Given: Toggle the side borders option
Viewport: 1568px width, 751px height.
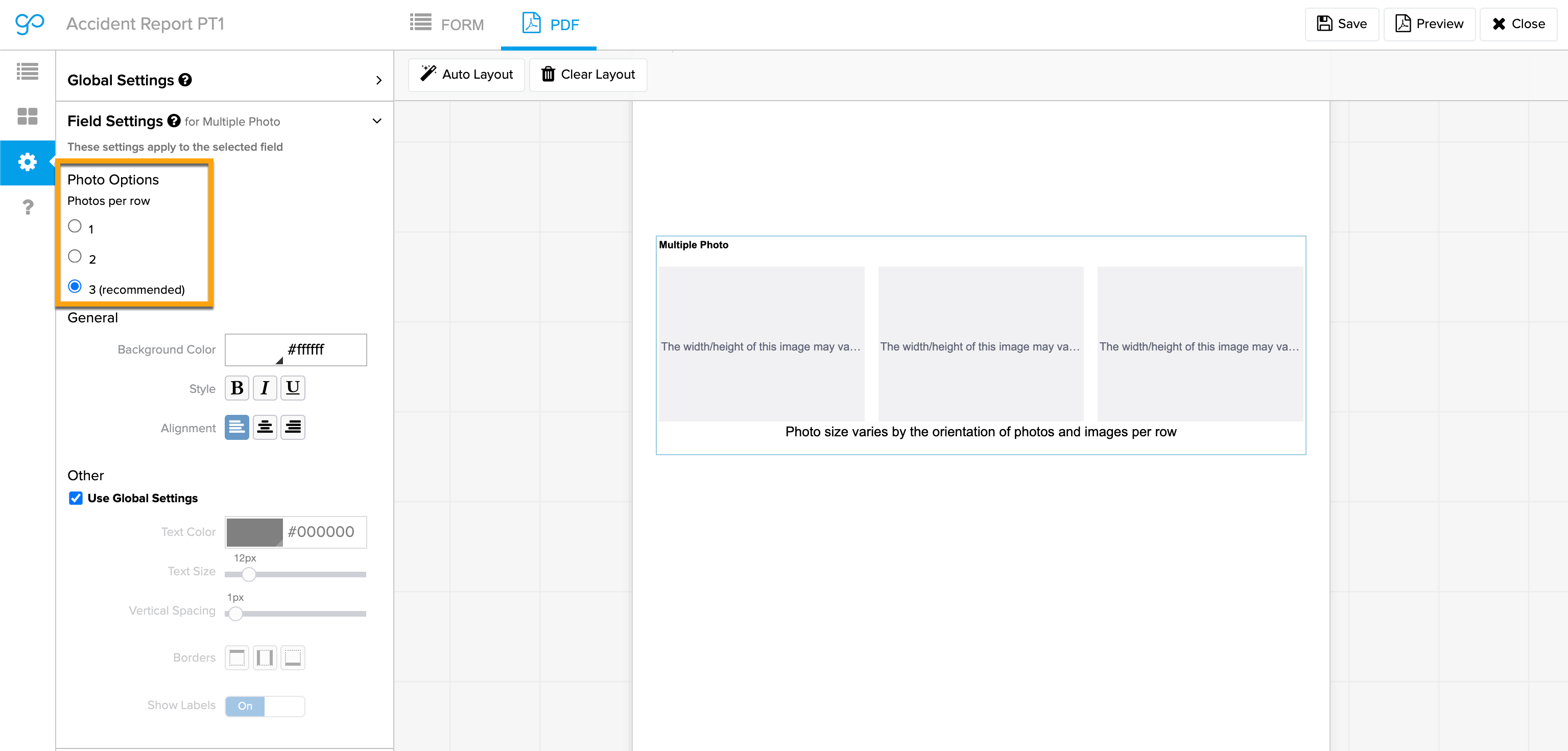Looking at the screenshot, I should pyautogui.click(x=265, y=658).
